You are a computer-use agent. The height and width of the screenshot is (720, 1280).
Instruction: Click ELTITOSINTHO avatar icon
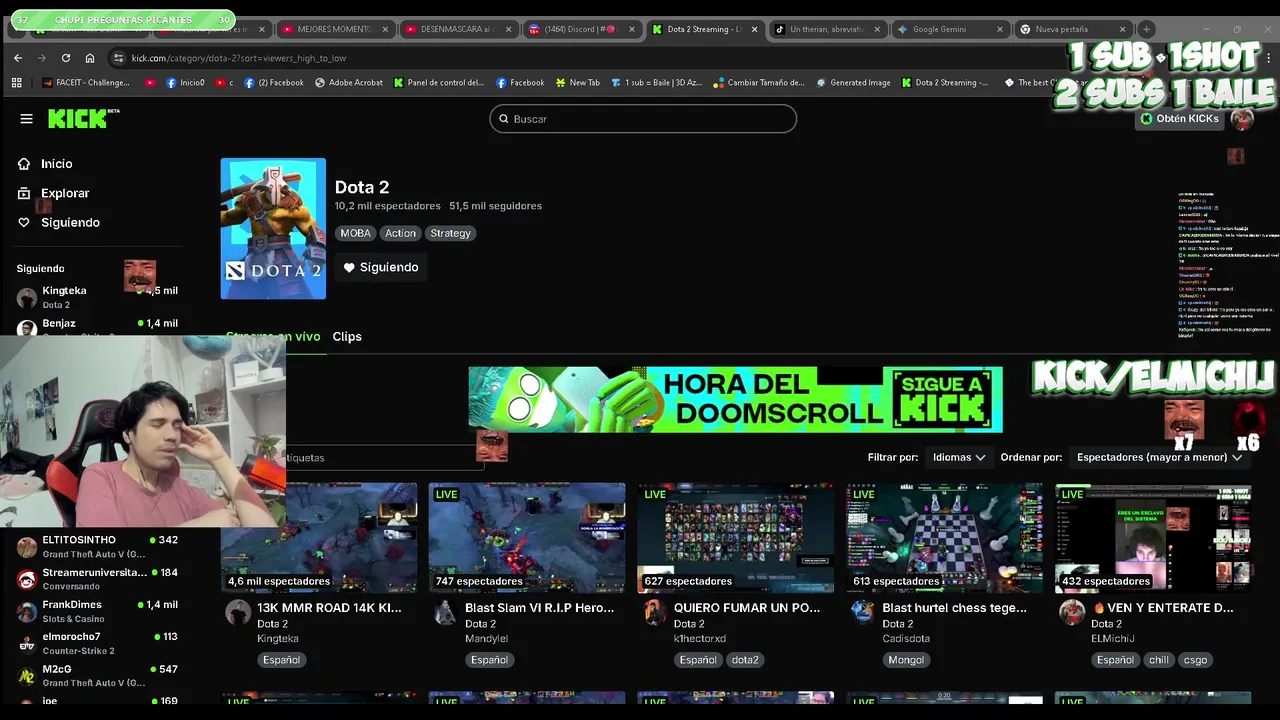[27, 547]
